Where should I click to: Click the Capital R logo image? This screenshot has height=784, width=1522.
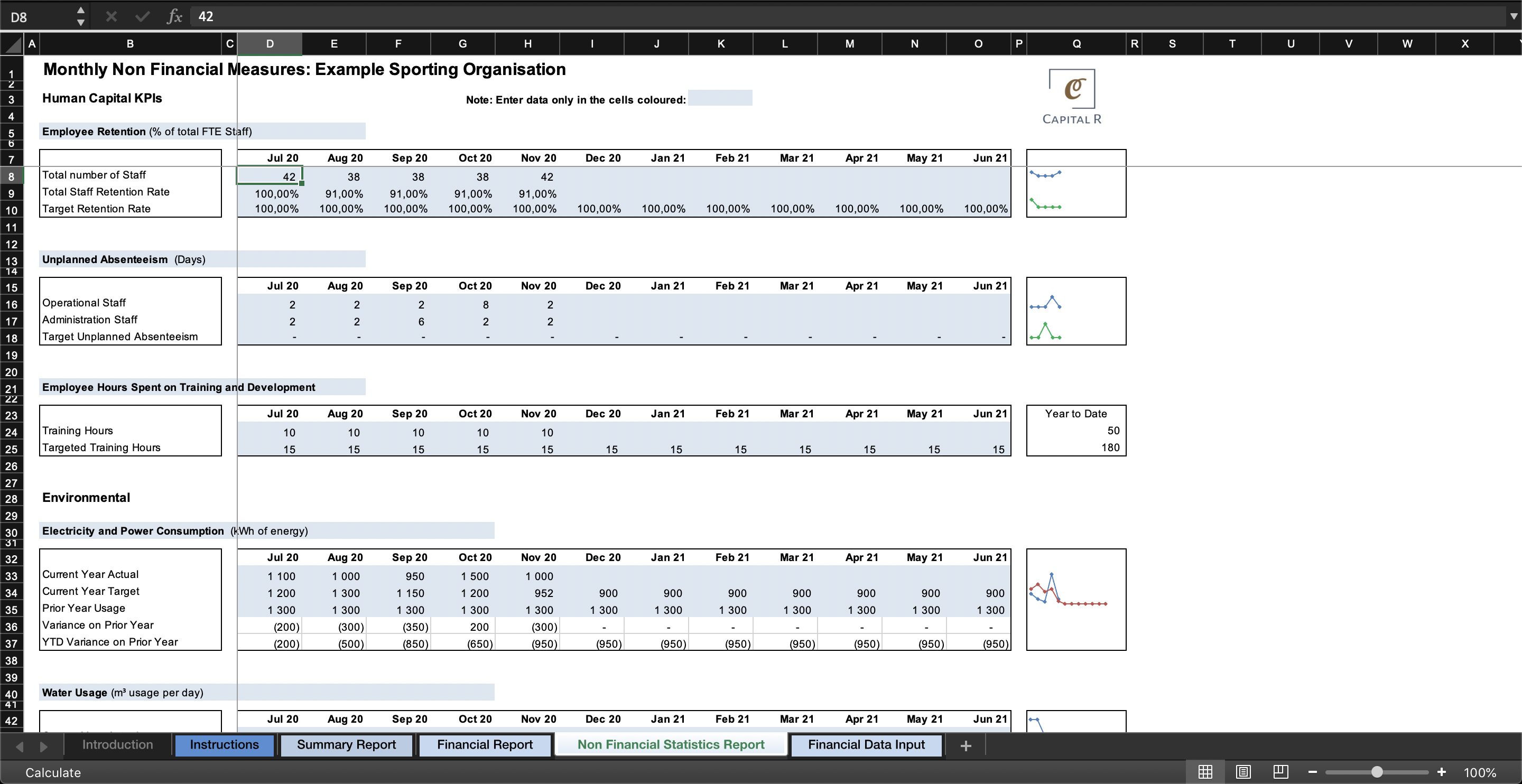[x=1072, y=97]
